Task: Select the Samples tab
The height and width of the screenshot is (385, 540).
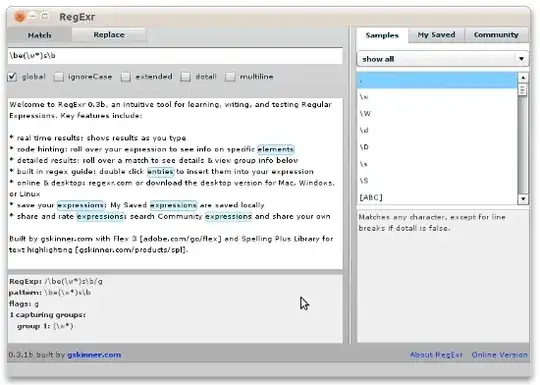Action: point(382,35)
